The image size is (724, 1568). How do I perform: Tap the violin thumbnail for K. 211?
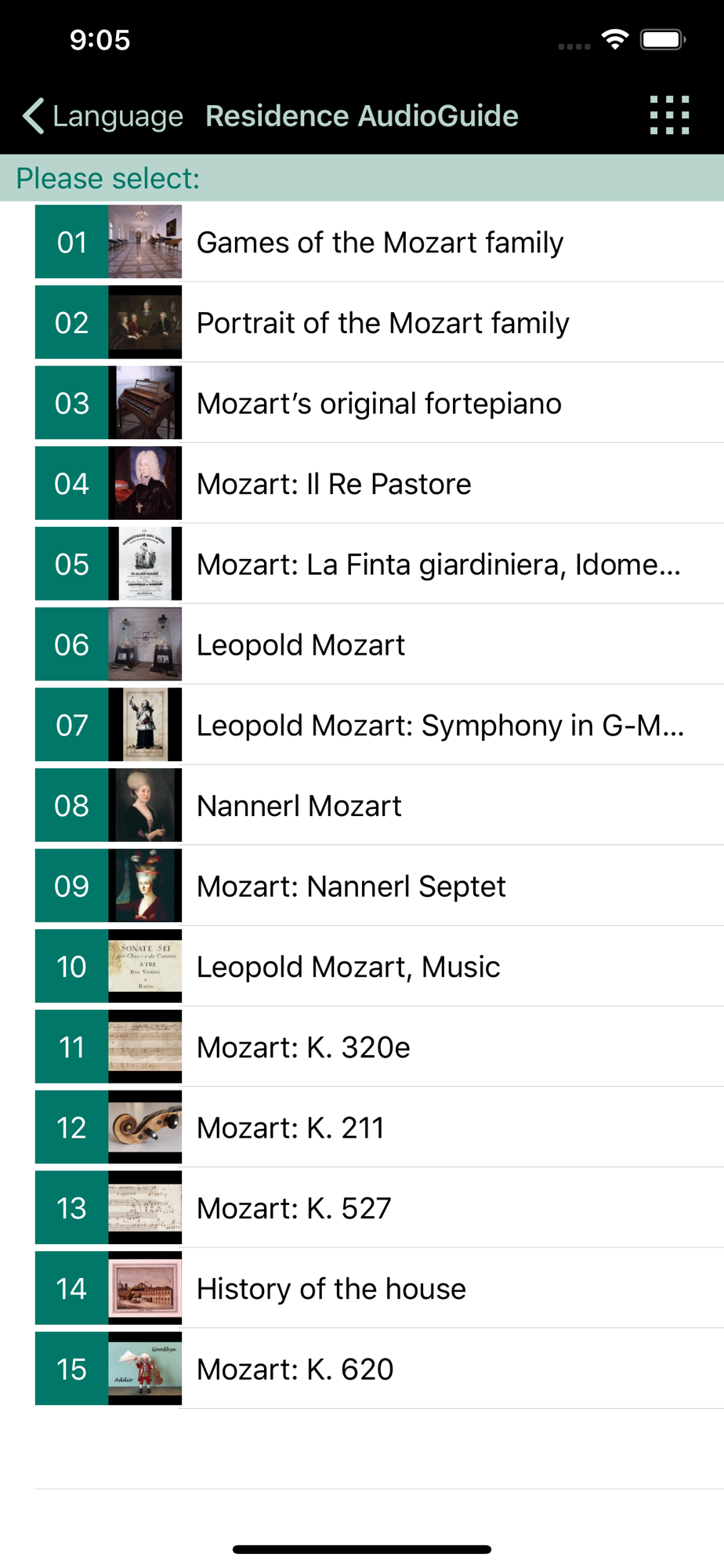click(145, 1127)
